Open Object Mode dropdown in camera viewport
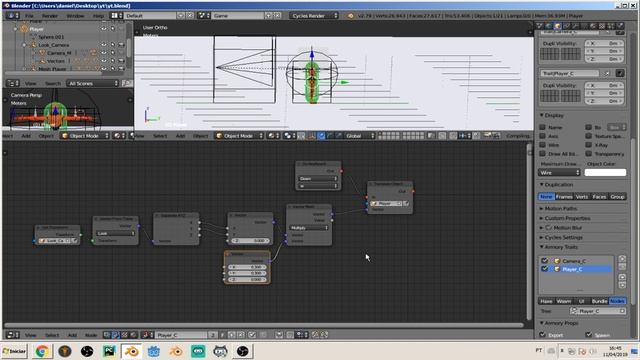The height and width of the screenshot is (360, 640). coord(84,136)
